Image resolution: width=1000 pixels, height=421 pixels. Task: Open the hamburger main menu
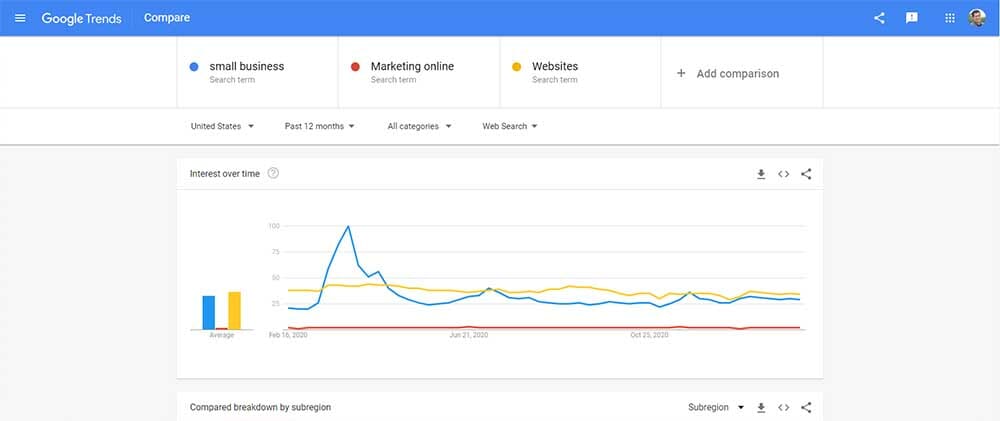click(20, 18)
